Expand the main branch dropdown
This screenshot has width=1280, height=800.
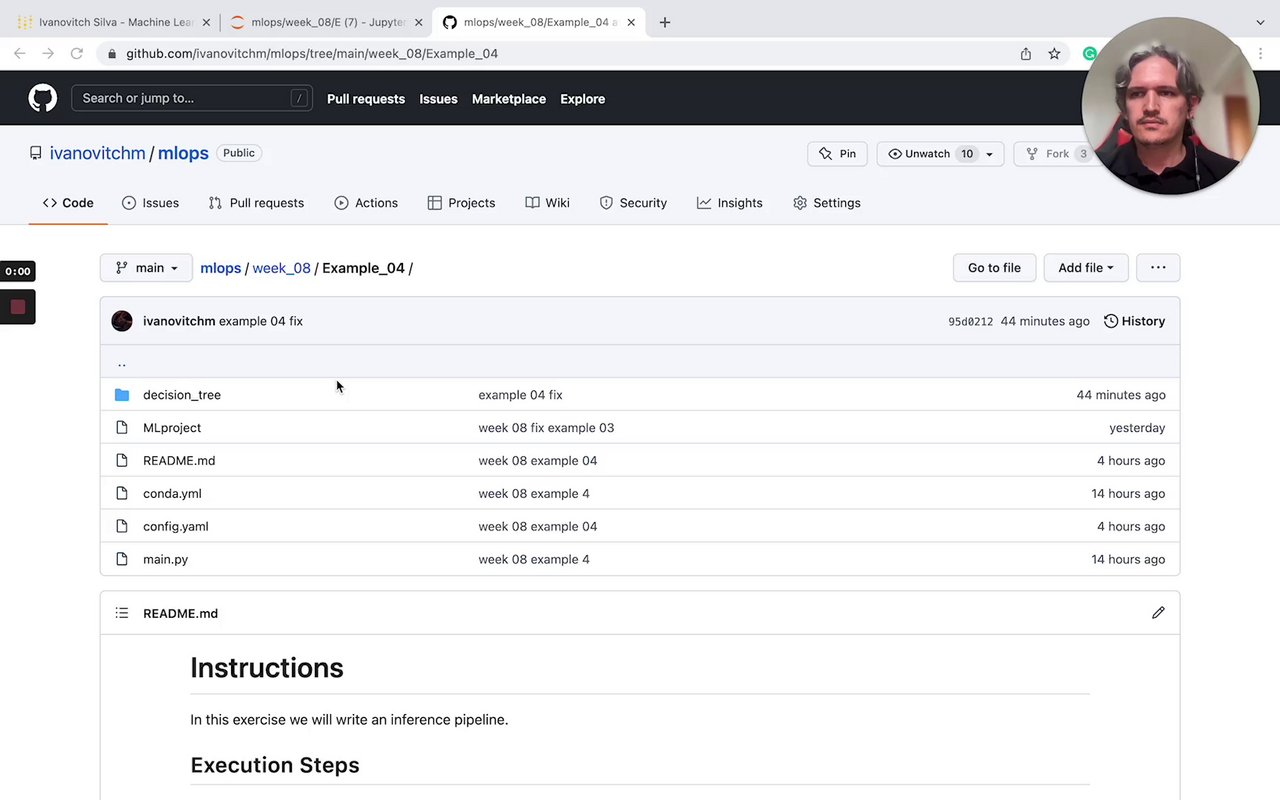click(x=146, y=268)
